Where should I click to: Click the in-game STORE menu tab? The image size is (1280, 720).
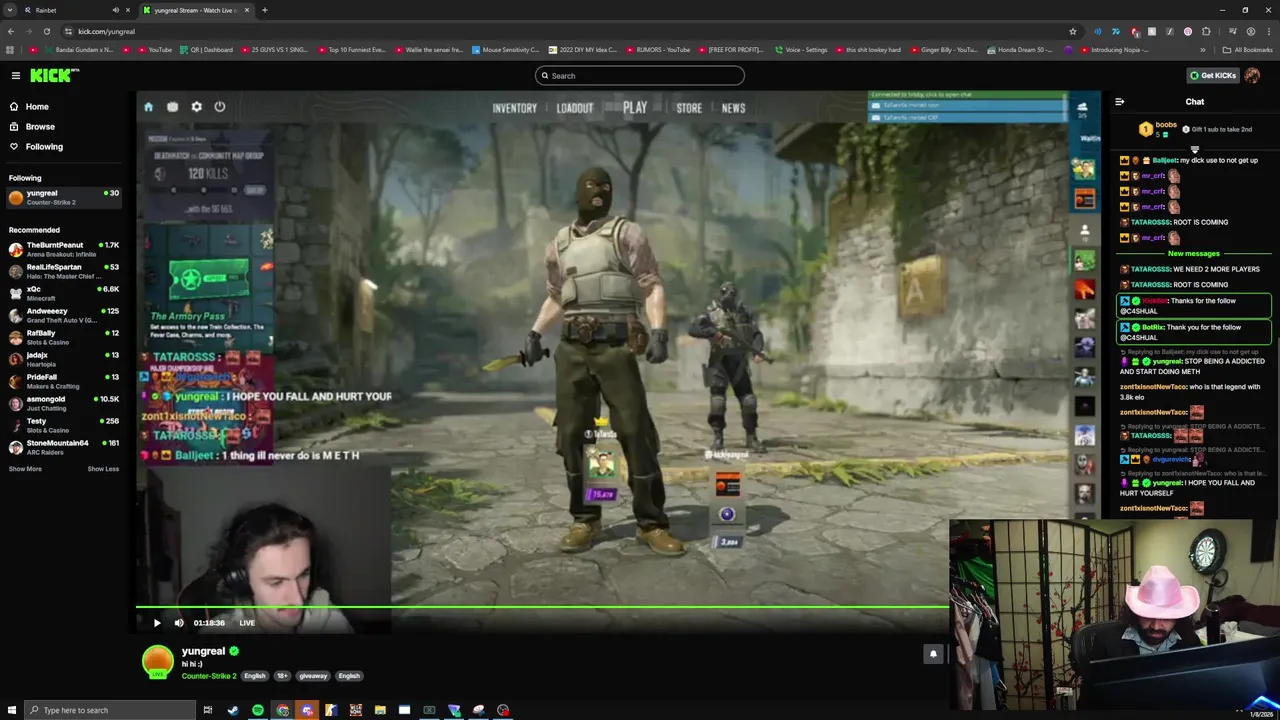point(689,108)
